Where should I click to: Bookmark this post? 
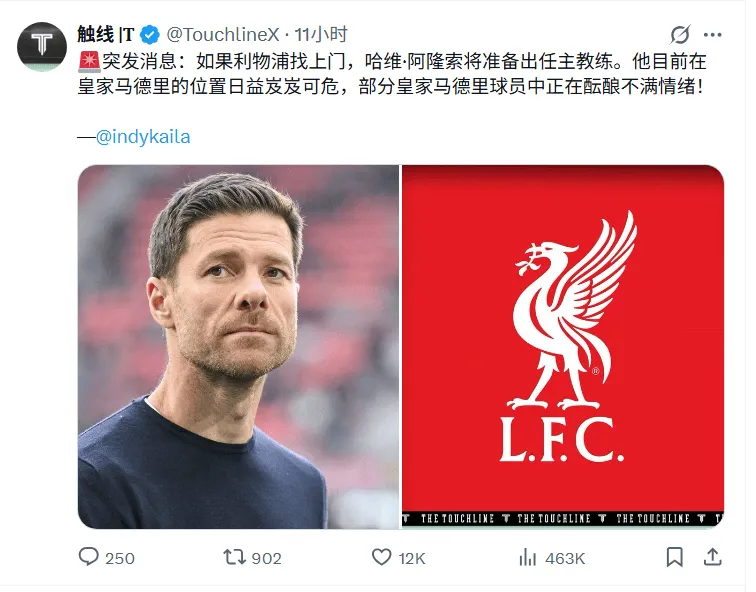675,557
